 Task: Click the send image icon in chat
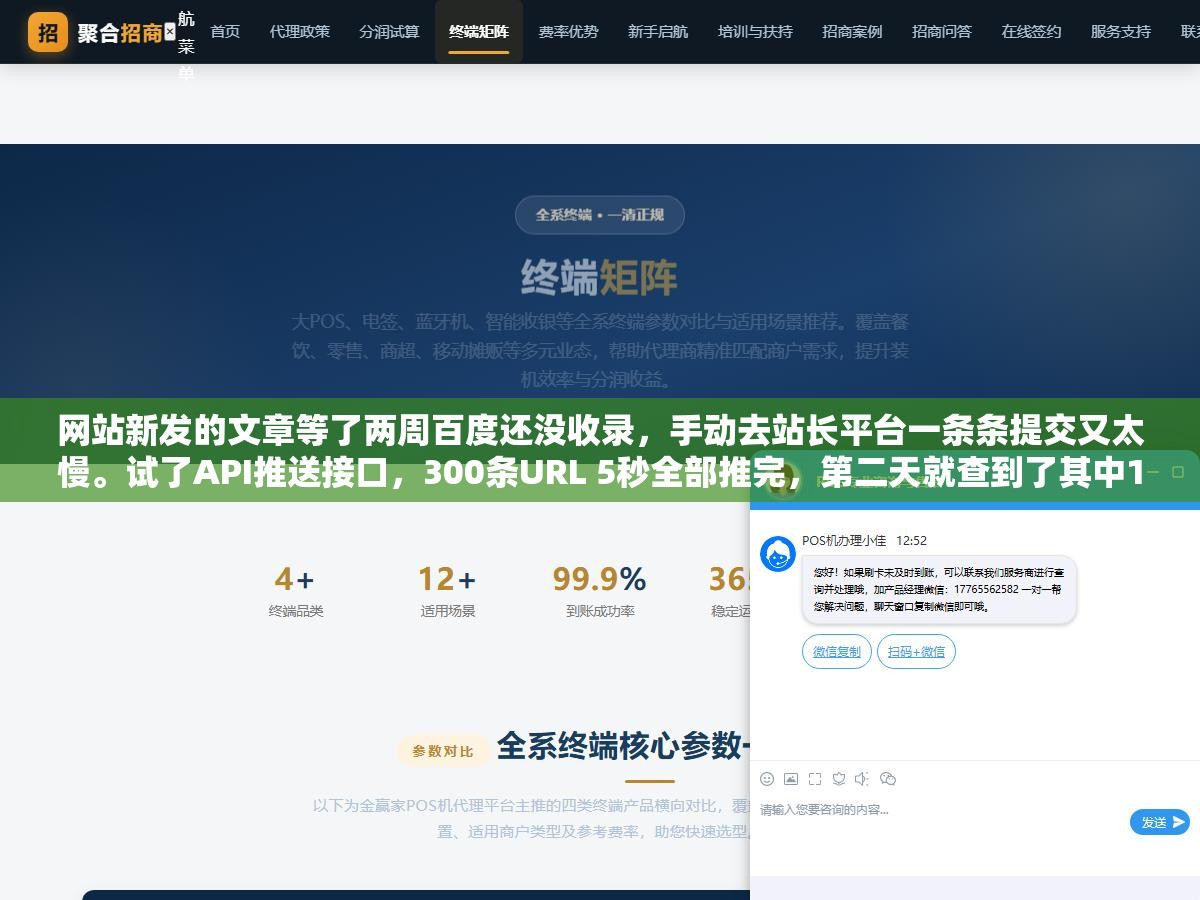791,779
